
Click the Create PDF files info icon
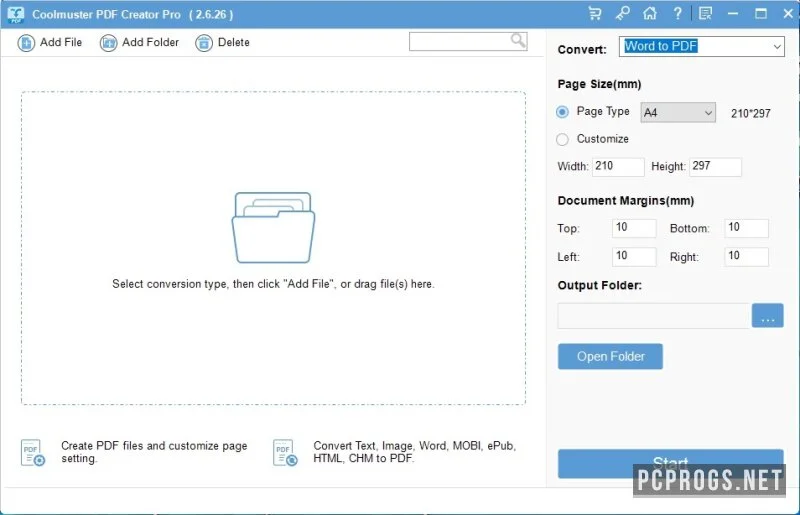33,453
